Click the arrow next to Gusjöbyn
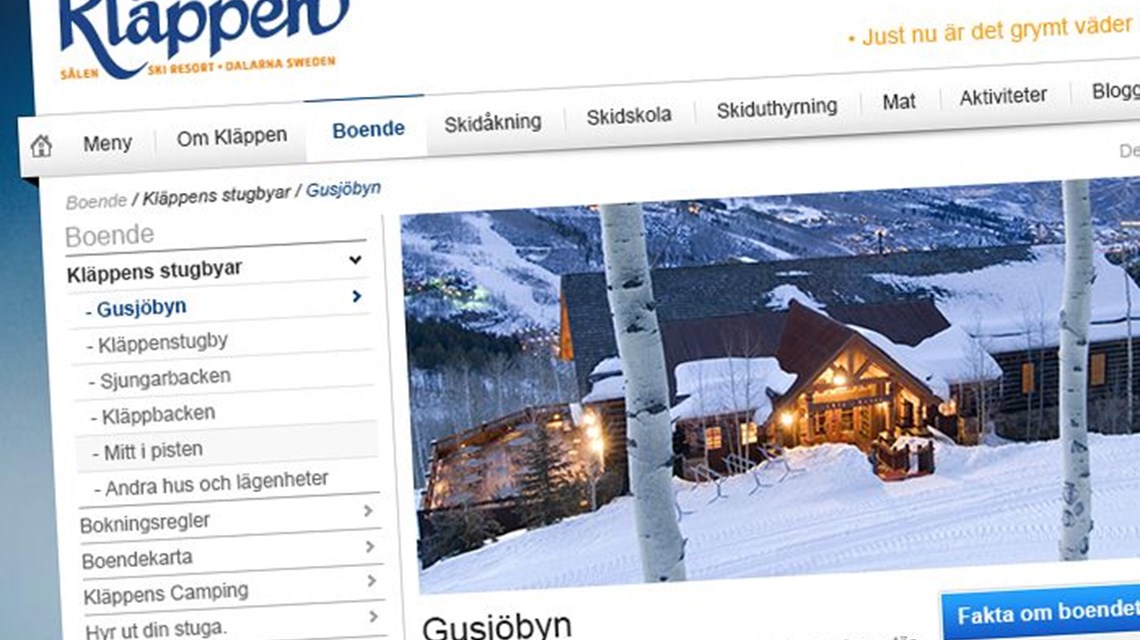 point(357,296)
